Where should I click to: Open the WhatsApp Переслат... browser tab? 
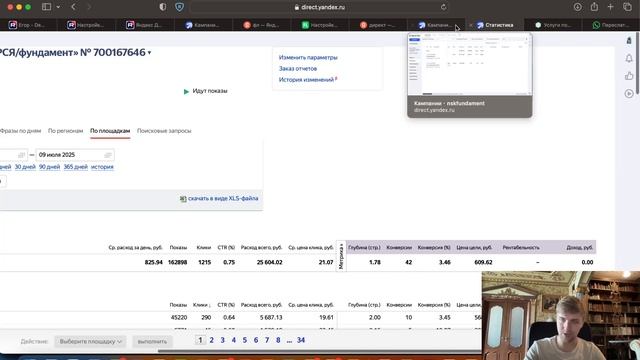[612, 25]
